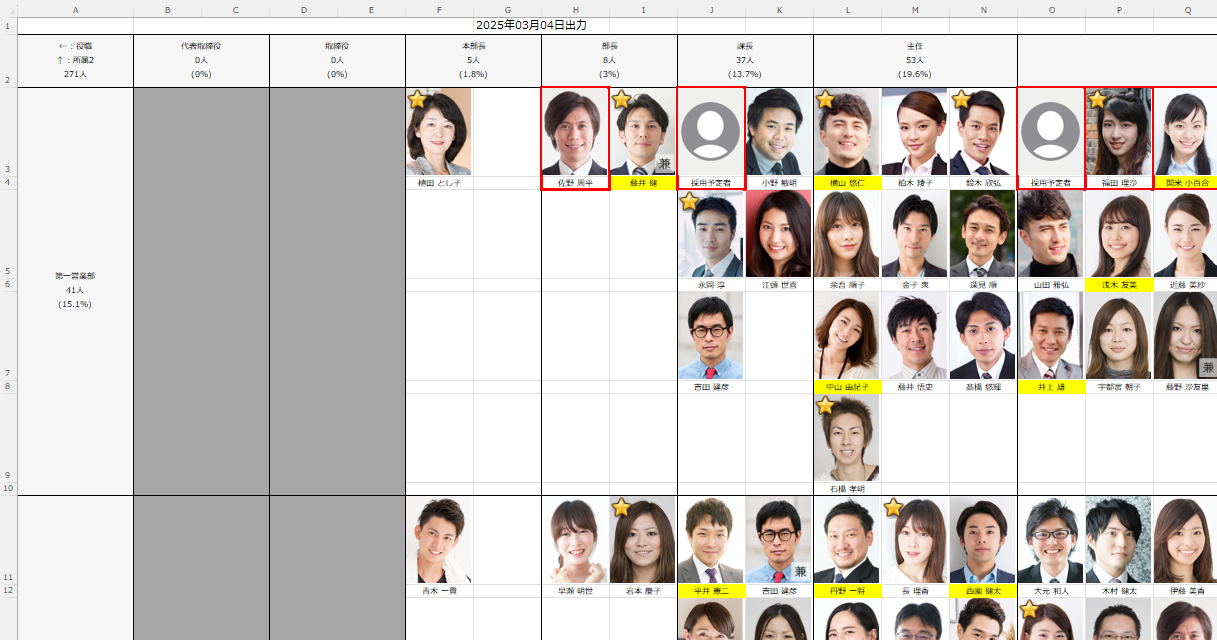The image size is (1217, 640).
Task: Click the star badge on 横山 悠仁's photo
Action: pos(825,99)
